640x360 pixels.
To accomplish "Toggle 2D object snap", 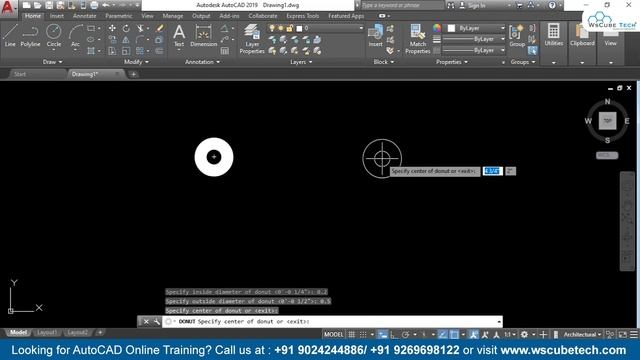I will [454, 335].
